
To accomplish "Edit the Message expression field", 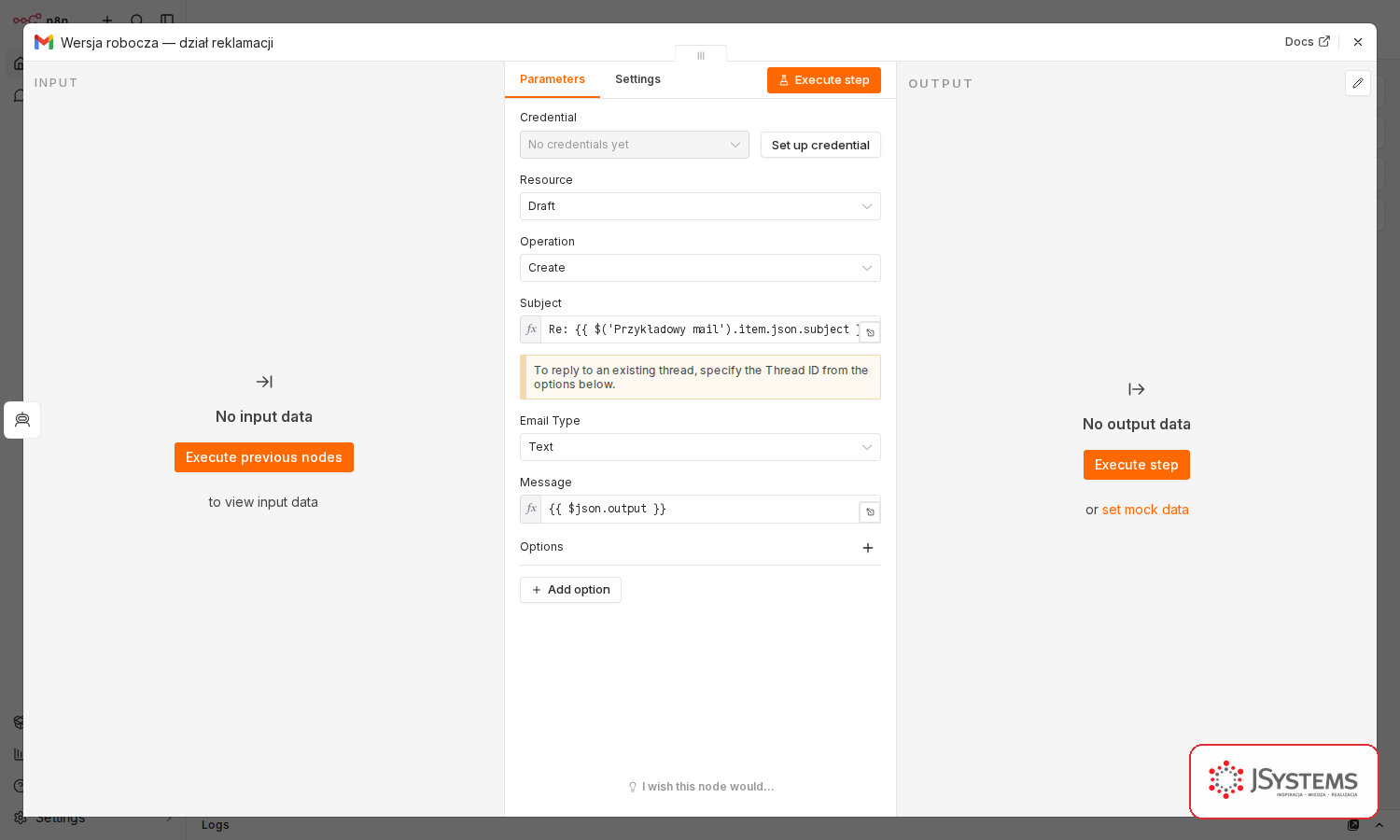I will (700, 509).
